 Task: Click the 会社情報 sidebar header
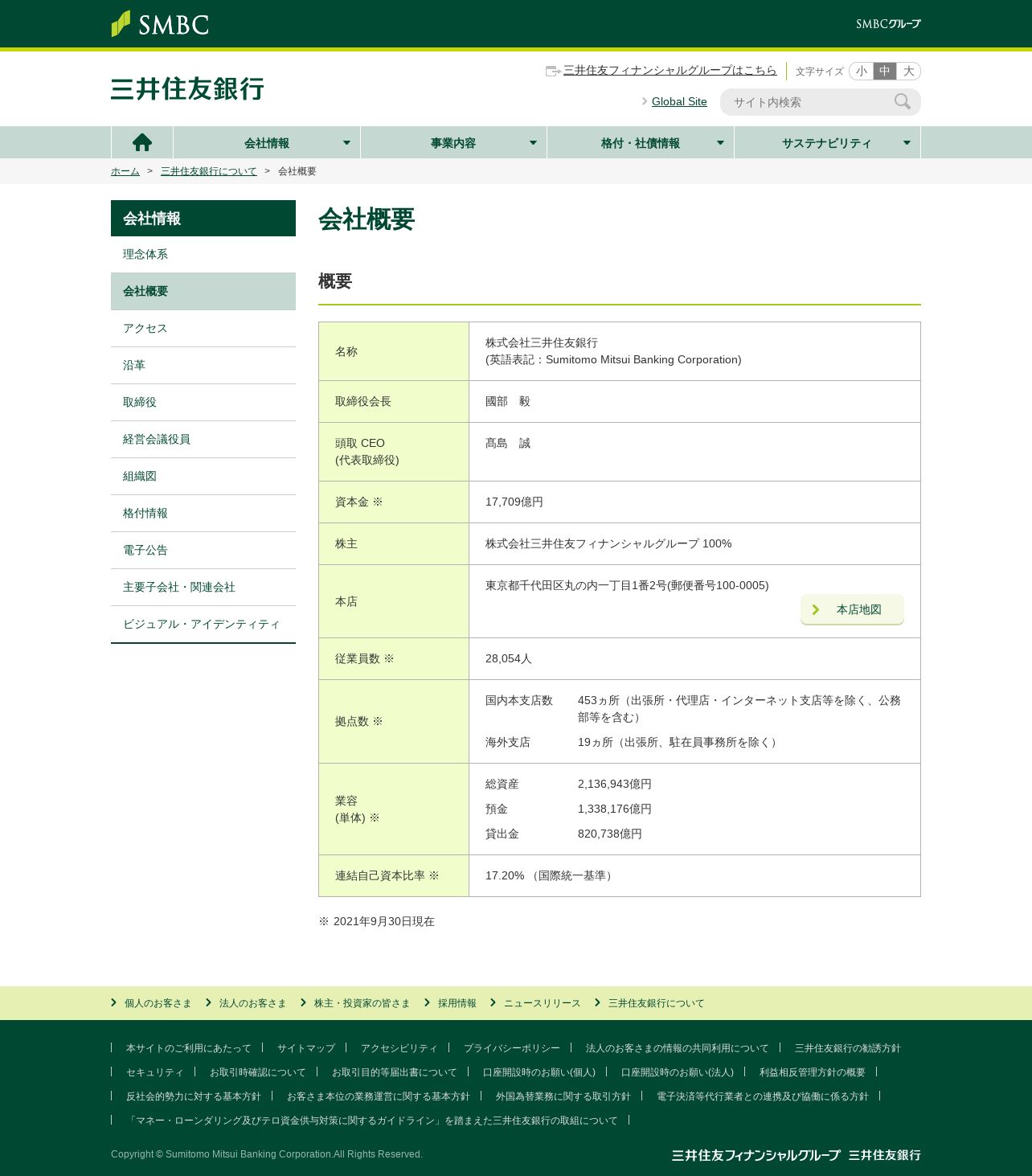(x=203, y=218)
